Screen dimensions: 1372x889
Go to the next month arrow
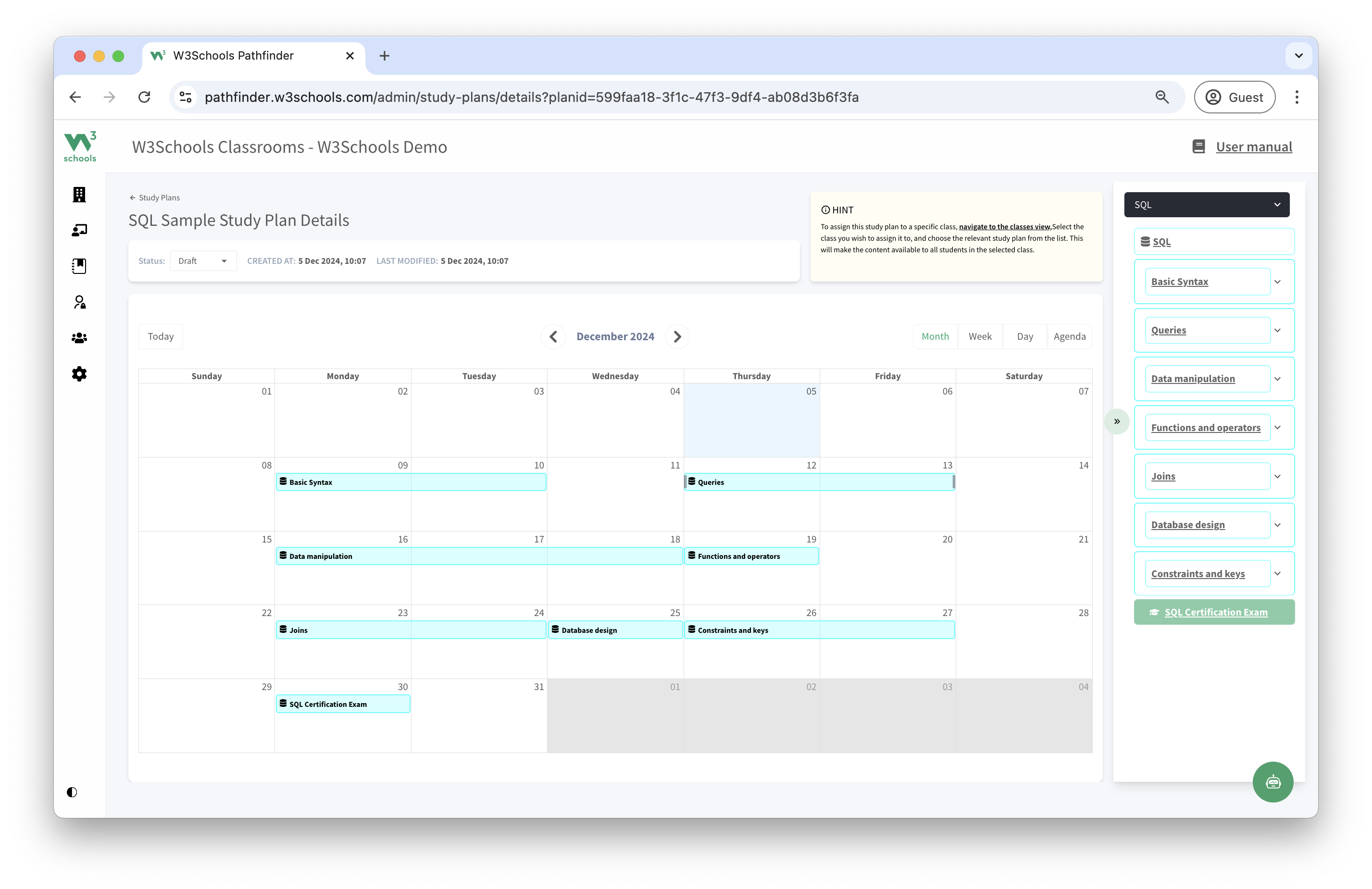(x=677, y=336)
